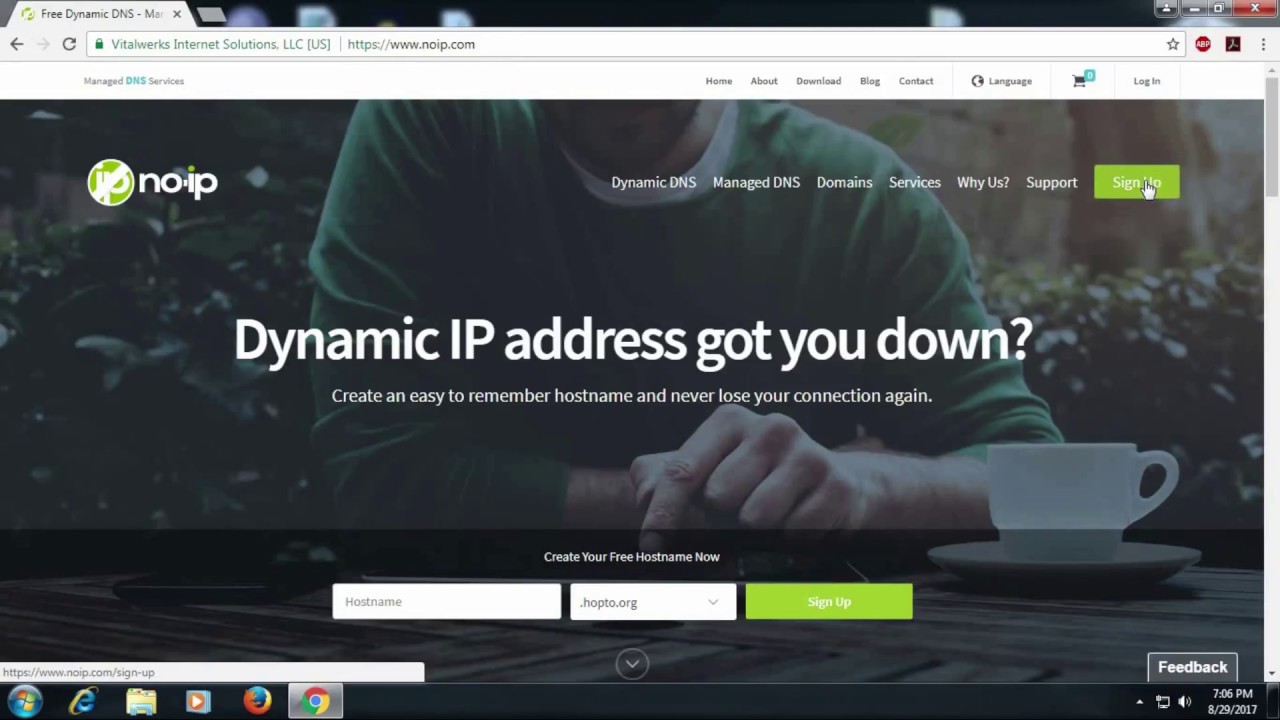The image size is (1280, 720).
Task: Reload the current page
Action: [69, 44]
